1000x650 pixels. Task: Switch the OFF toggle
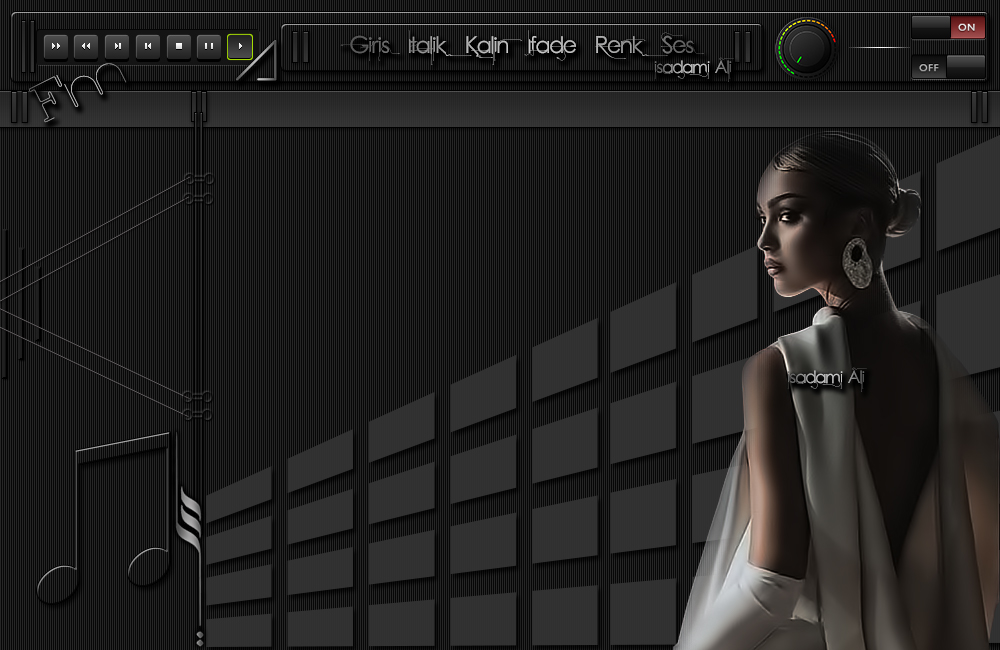coord(948,67)
